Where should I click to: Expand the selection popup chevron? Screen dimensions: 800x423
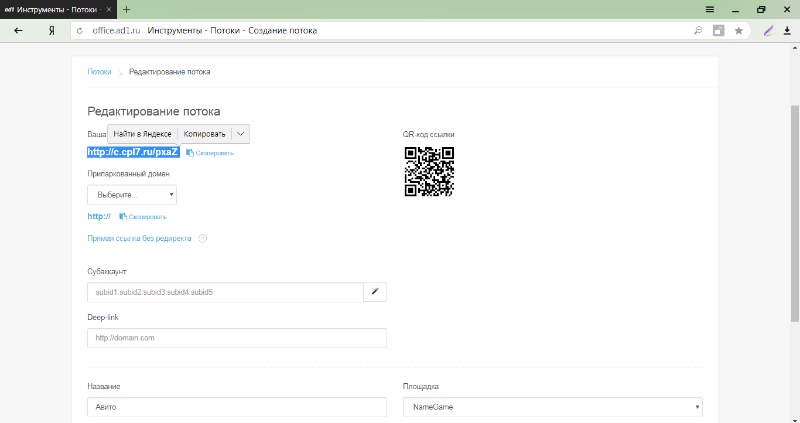[241, 134]
